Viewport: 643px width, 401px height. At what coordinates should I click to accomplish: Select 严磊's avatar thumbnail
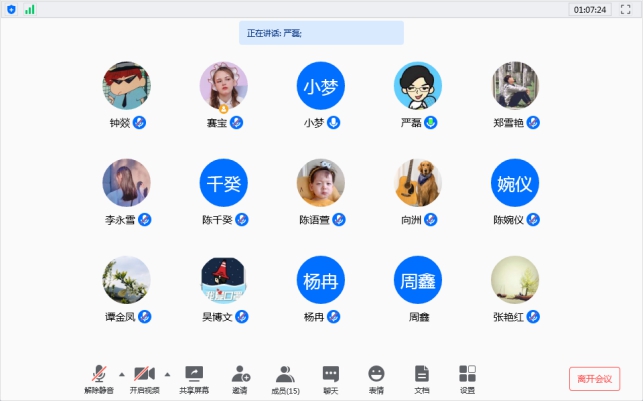click(418, 86)
